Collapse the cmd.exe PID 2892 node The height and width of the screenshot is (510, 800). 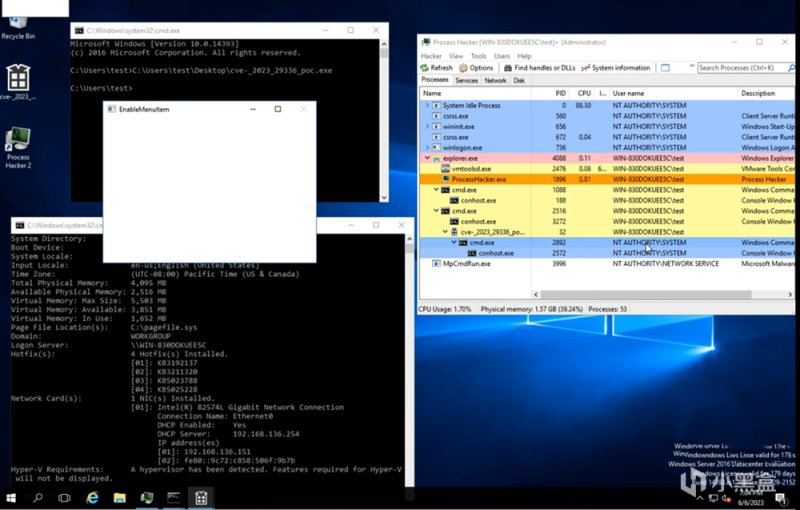pos(454,242)
